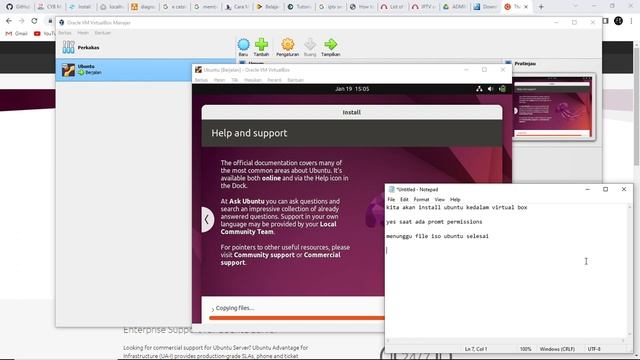Open the View menu in Notepad
Viewport: 640px width, 360px height.
click(440, 199)
